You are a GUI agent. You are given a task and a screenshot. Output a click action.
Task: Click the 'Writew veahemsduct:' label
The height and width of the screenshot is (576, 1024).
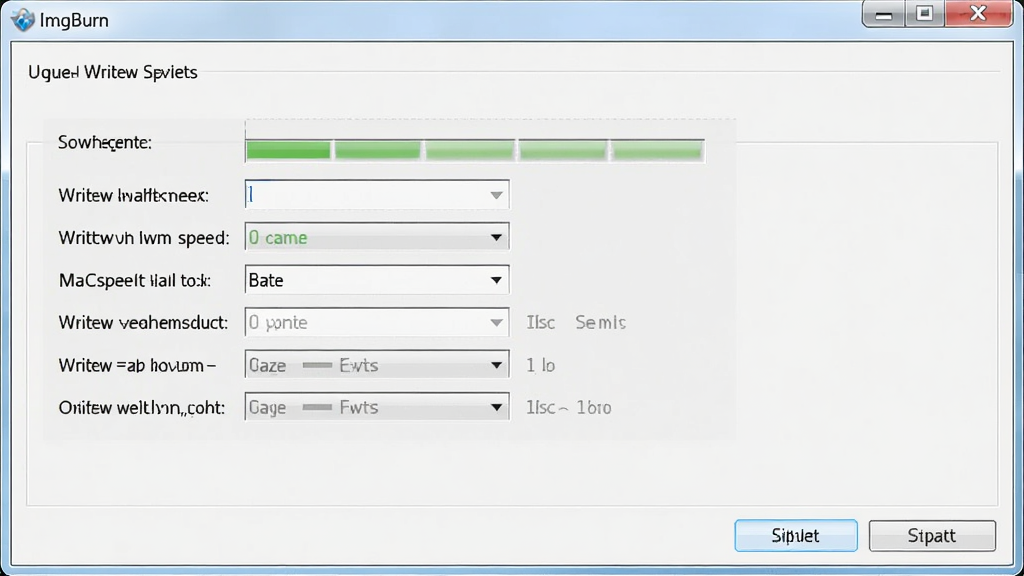tap(143, 323)
